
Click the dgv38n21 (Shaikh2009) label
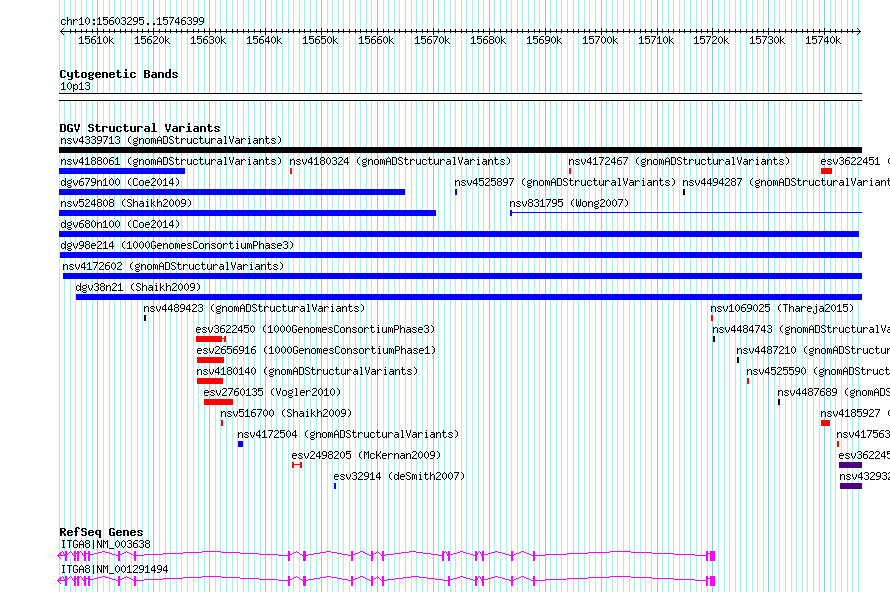pyautogui.click(x=138, y=287)
